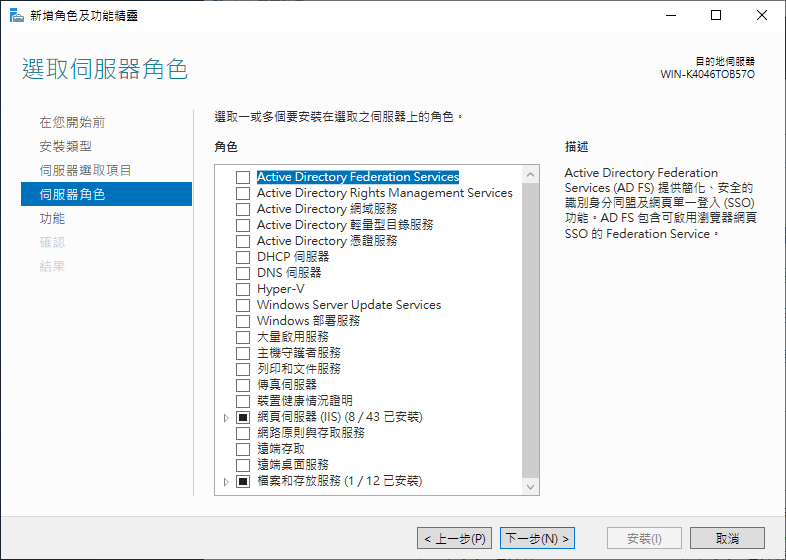Click the 取消 cancel button
This screenshot has height=560, width=786.
point(727,538)
